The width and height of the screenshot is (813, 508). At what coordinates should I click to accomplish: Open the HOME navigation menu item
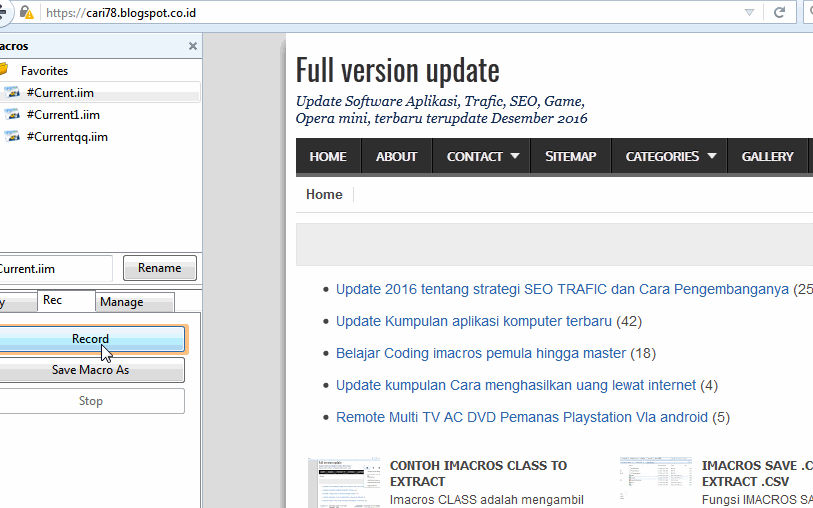[x=328, y=156]
